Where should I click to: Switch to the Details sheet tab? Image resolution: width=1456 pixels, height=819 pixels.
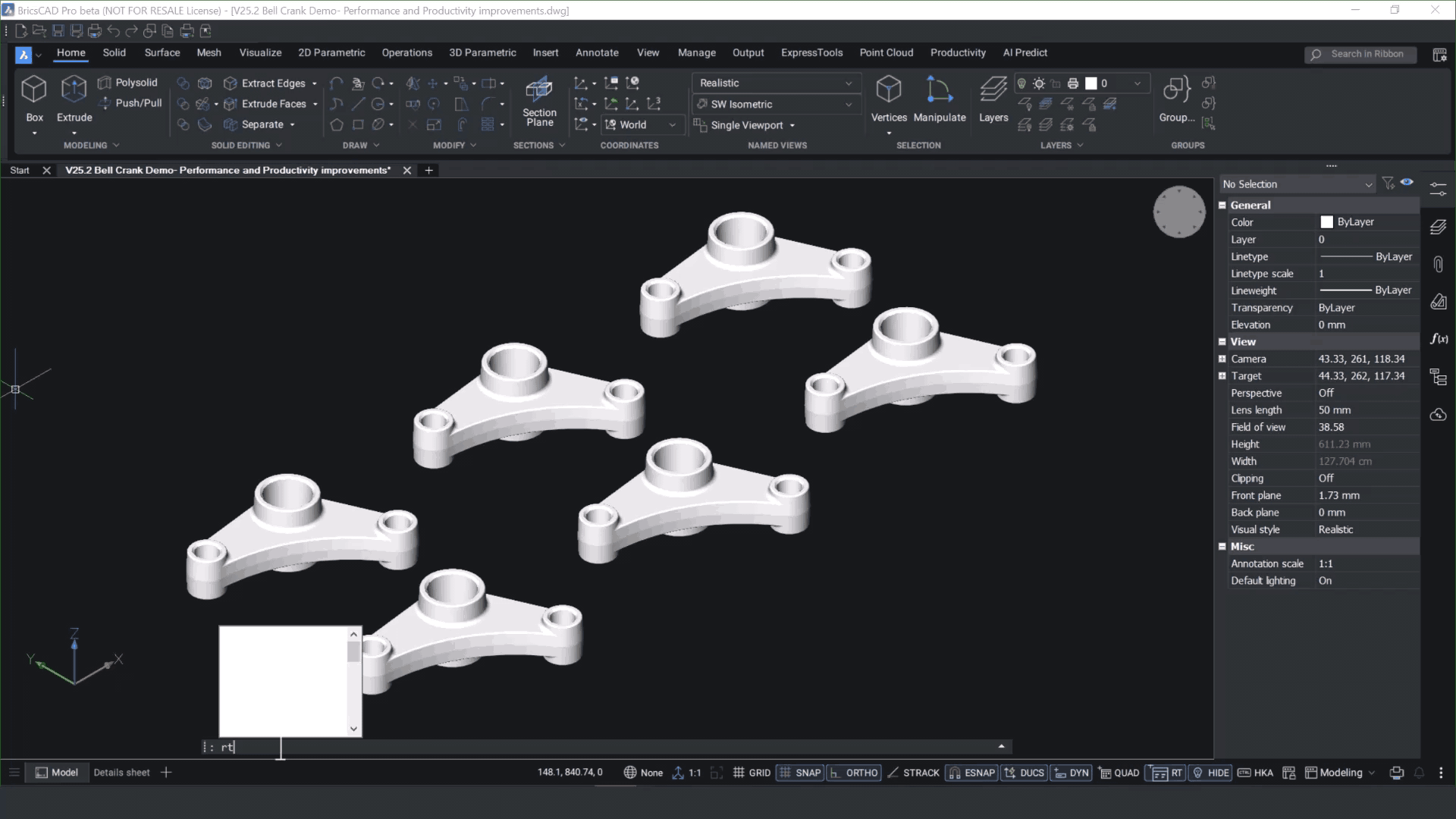point(121,772)
